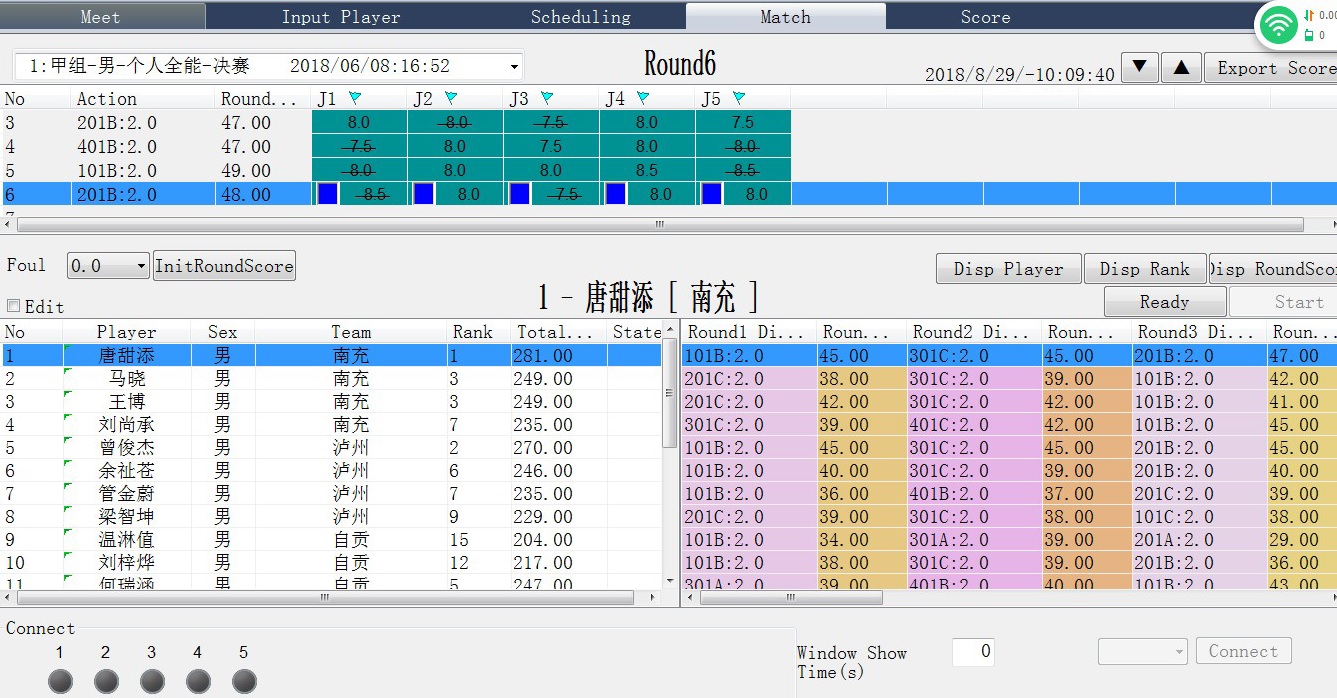Open the Input Player tab
Screen dimensions: 1337x698
(341, 16)
